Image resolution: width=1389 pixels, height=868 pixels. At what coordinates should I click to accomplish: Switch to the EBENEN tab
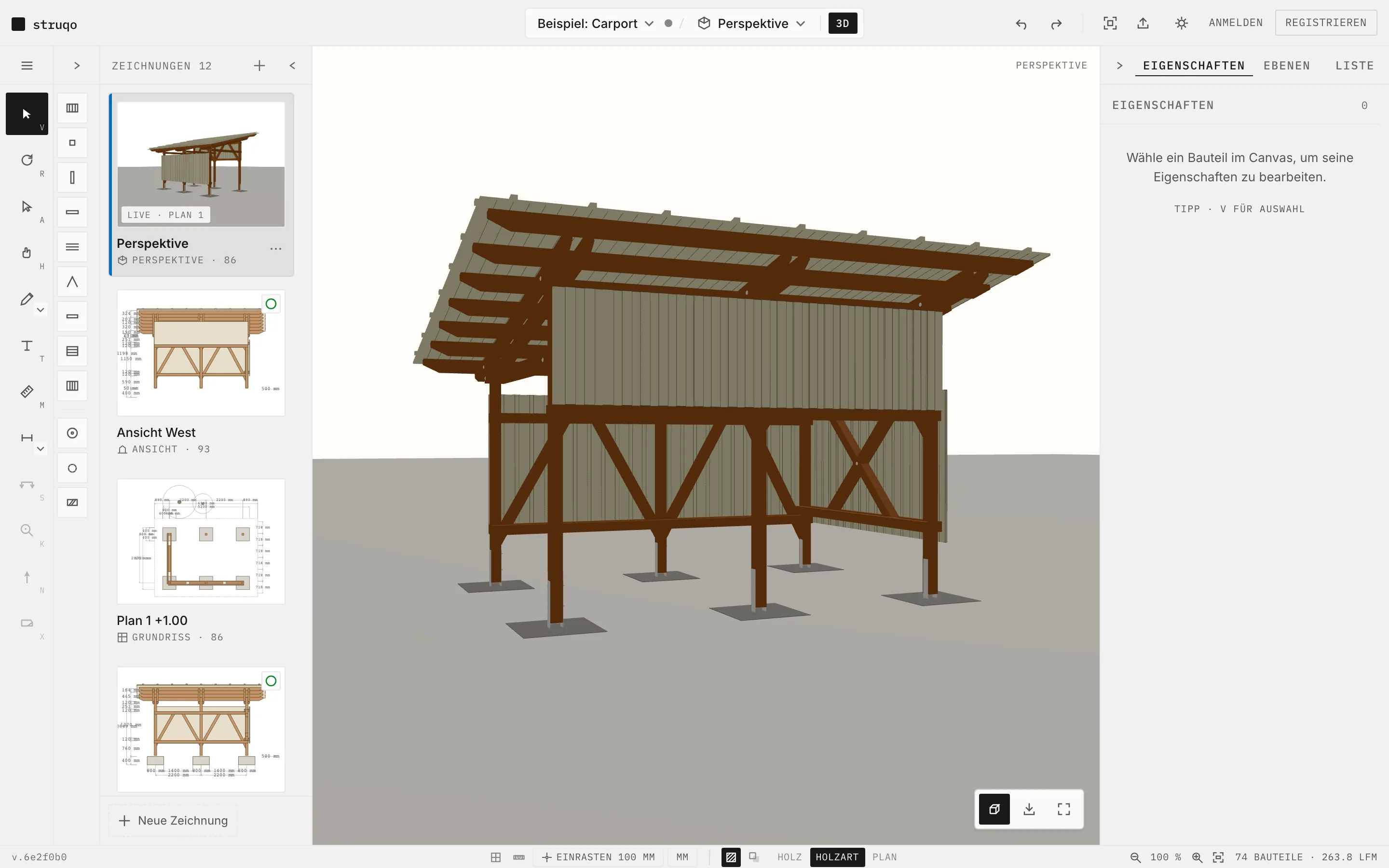click(x=1287, y=66)
